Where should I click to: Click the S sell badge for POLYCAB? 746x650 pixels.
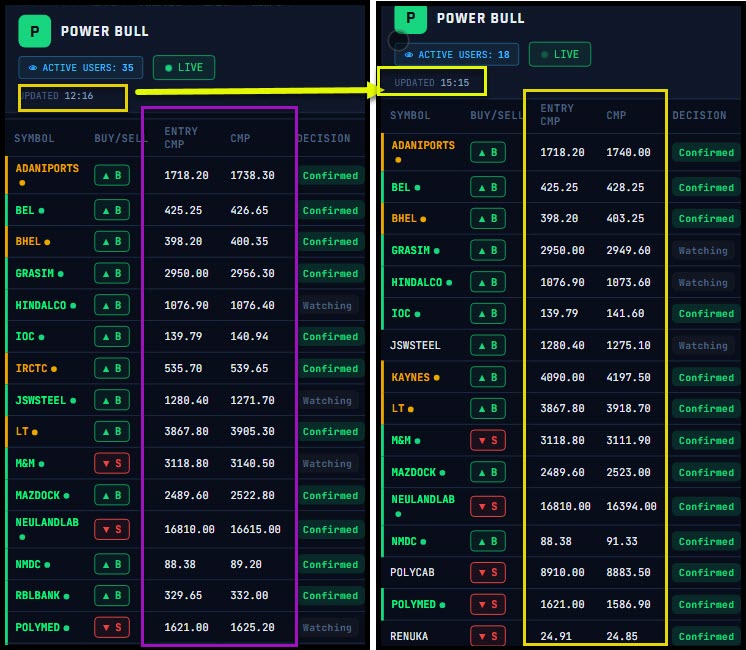[x=488, y=572]
